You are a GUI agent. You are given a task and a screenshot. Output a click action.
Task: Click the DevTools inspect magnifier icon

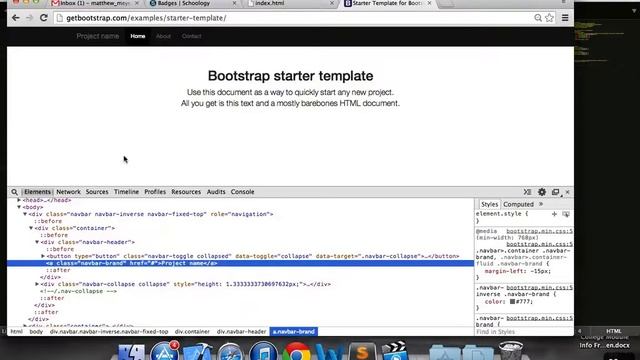(x=14, y=192)
